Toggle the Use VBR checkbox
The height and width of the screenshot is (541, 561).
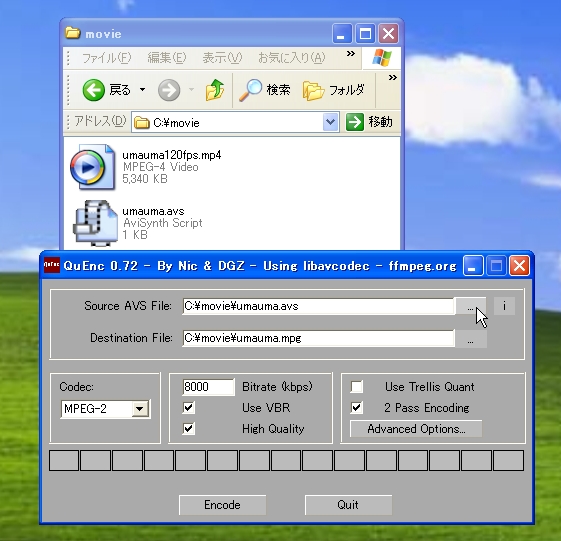click(x=188, y=408)
